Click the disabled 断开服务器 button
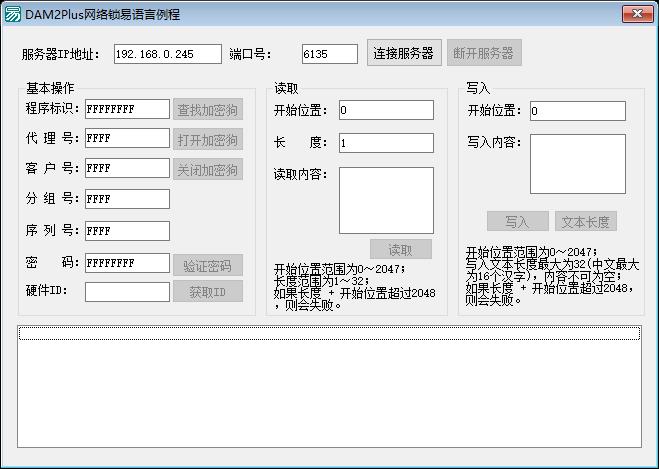This screenshot has width=659, height=469. coord(484,53)
